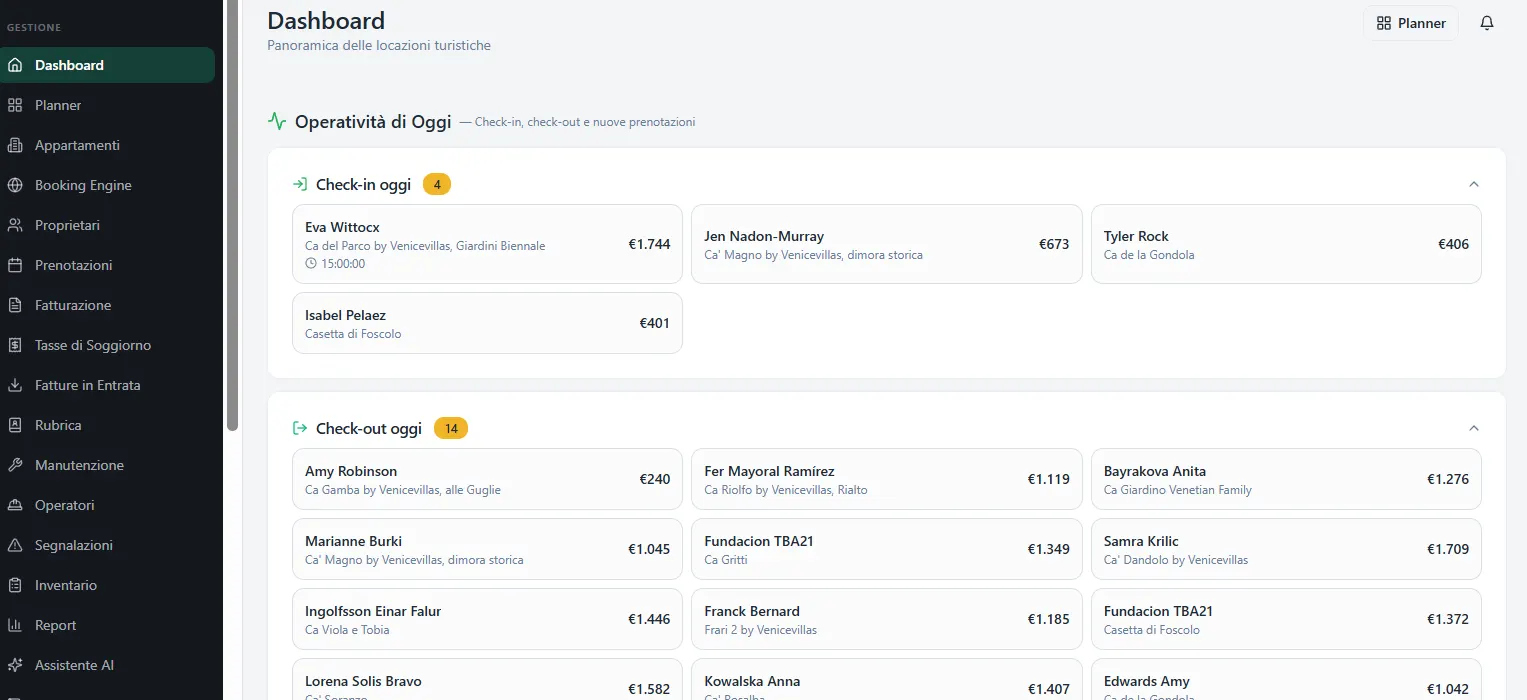Click the Assistente AI sparkle icon
1527x700 pixels.
point(15,665)
